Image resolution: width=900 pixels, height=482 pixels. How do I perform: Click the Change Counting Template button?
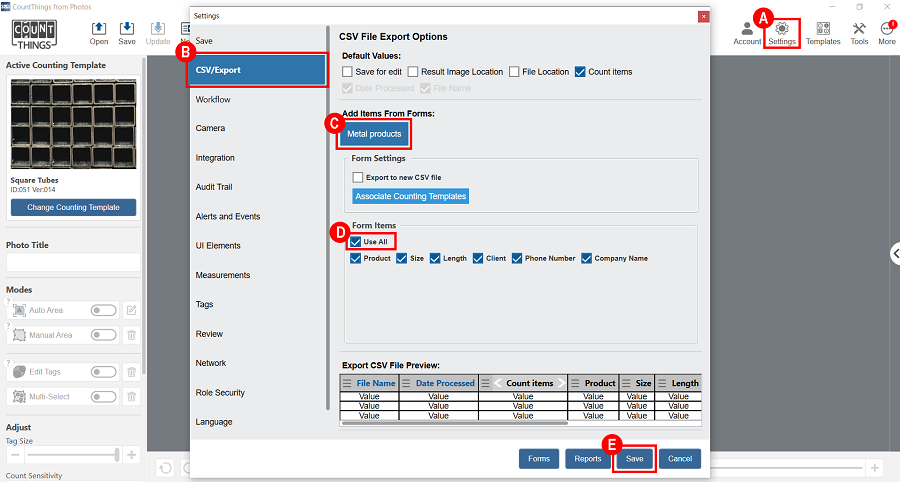click(x=73, y=207)
